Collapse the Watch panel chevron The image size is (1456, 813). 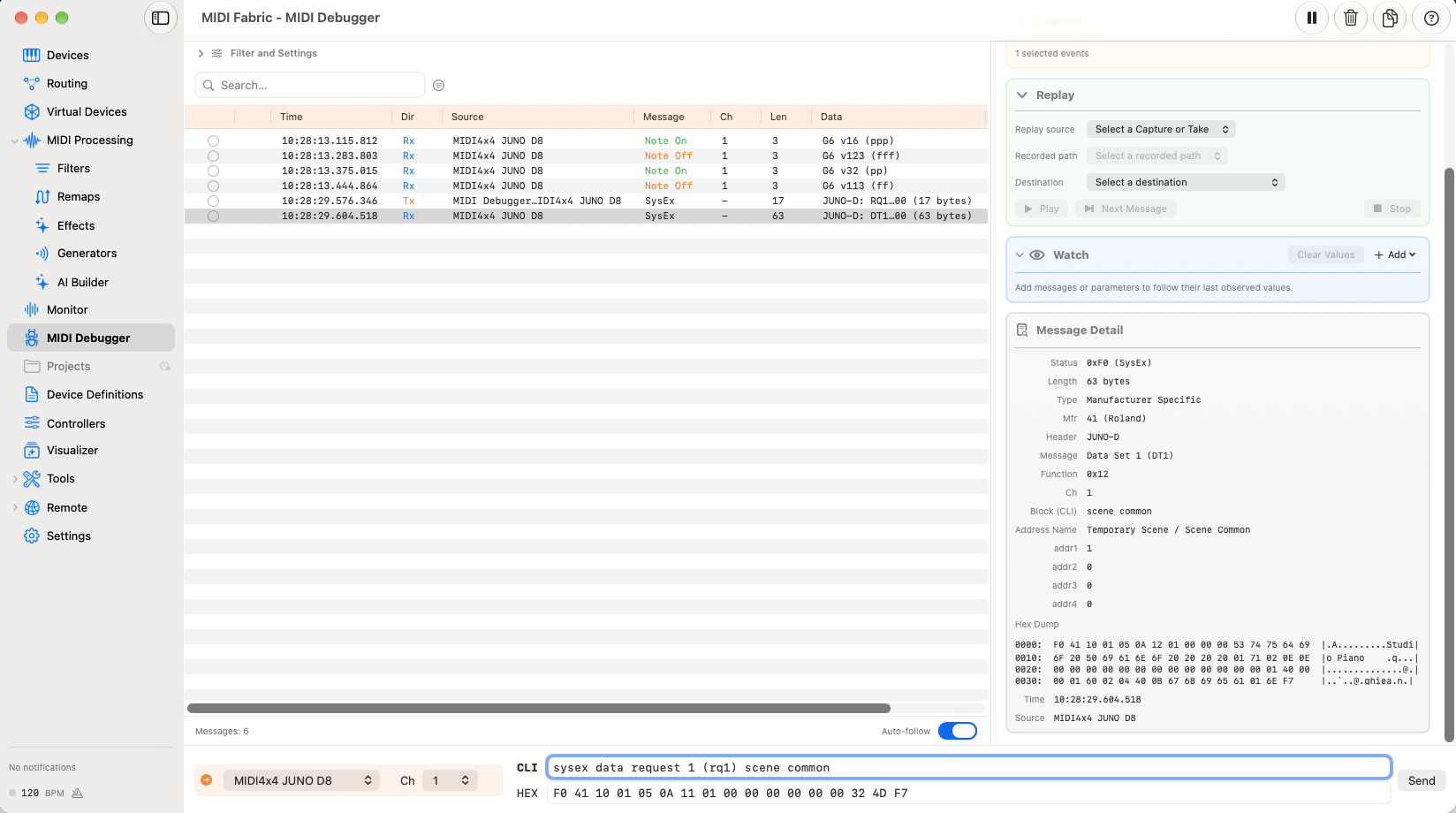tap(1020, 255)
